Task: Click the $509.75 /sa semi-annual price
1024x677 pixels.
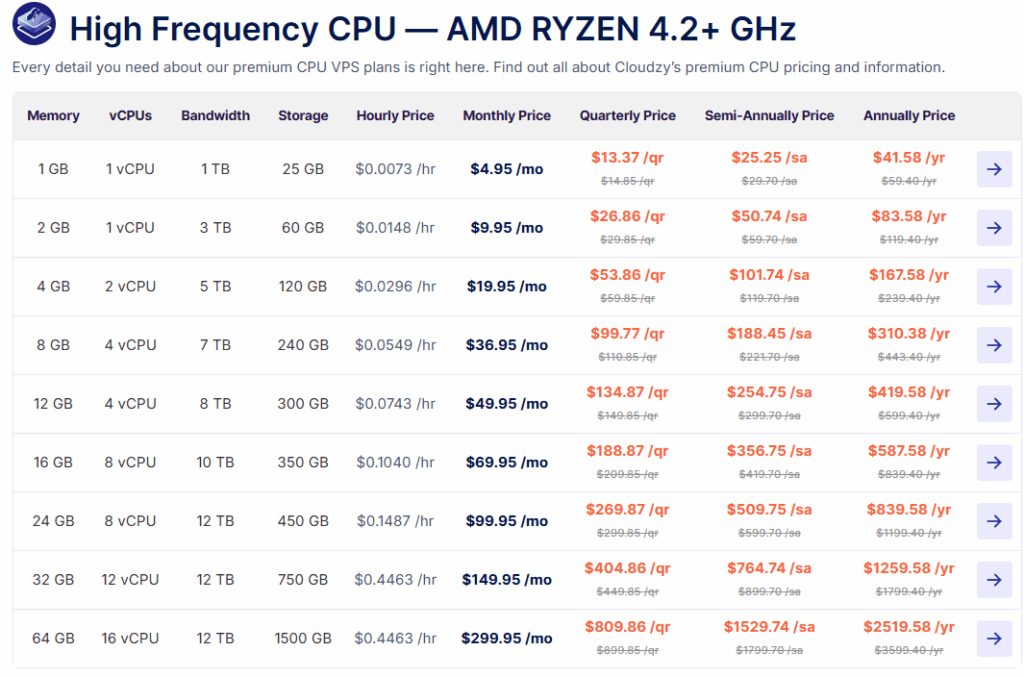Action: pyautogui.click(x=768, y=510)
